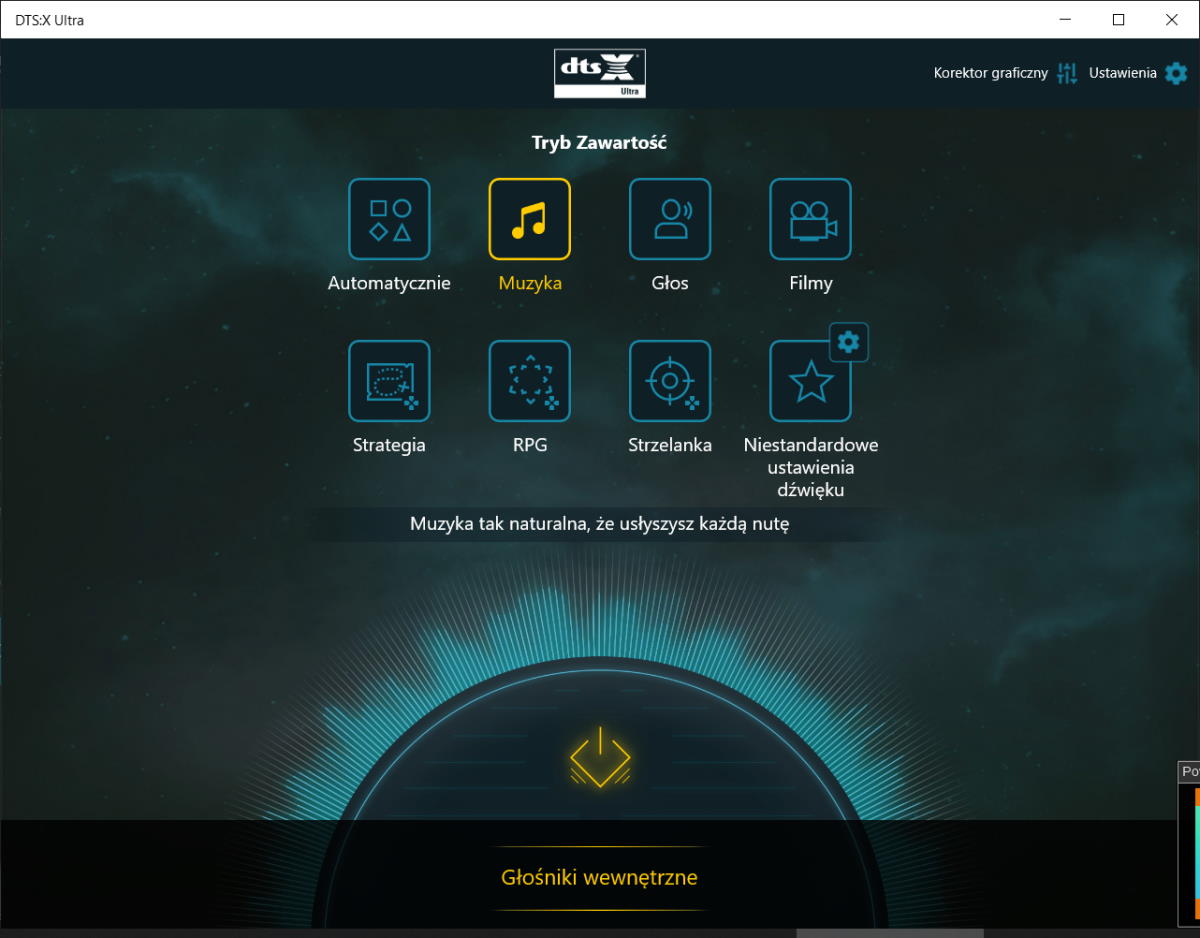1200x938 pixels.
Task: Toggle the DTS power button
Action: coord(599,756)
